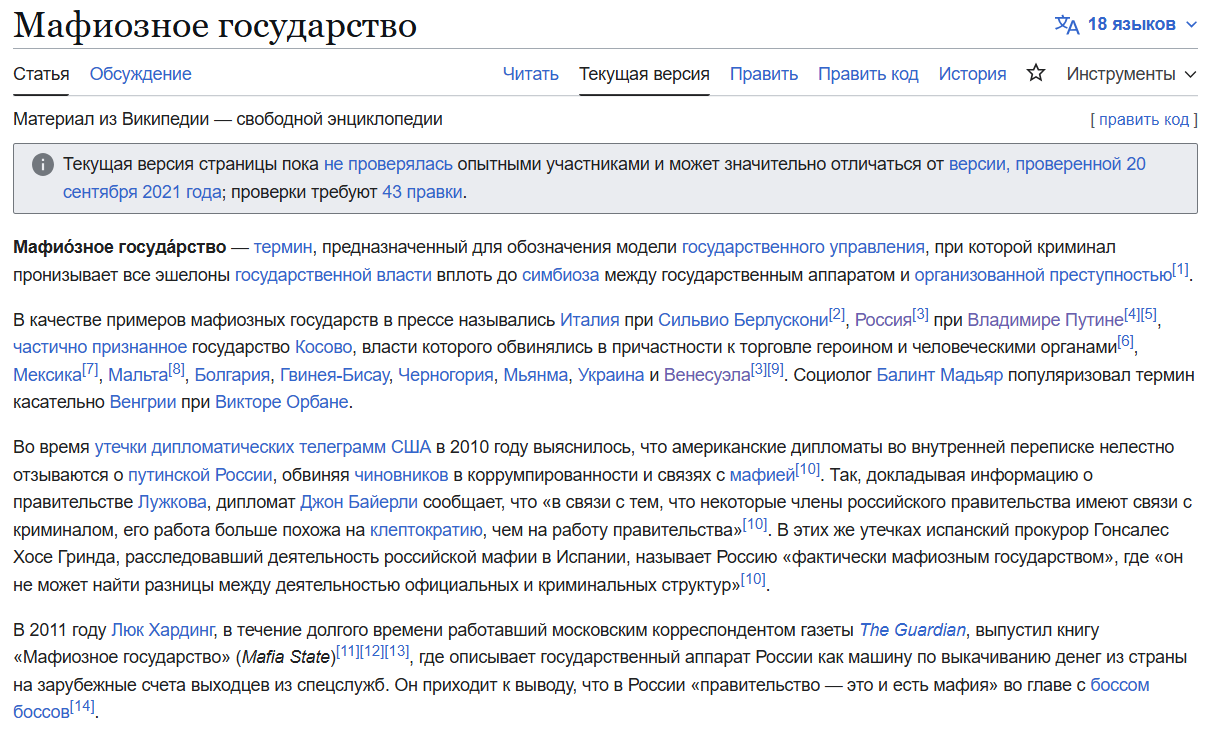The image size is (1218, 734).
Task: Click footnote reference [13]
Action: pyautogui.click(x=397, y=652)
